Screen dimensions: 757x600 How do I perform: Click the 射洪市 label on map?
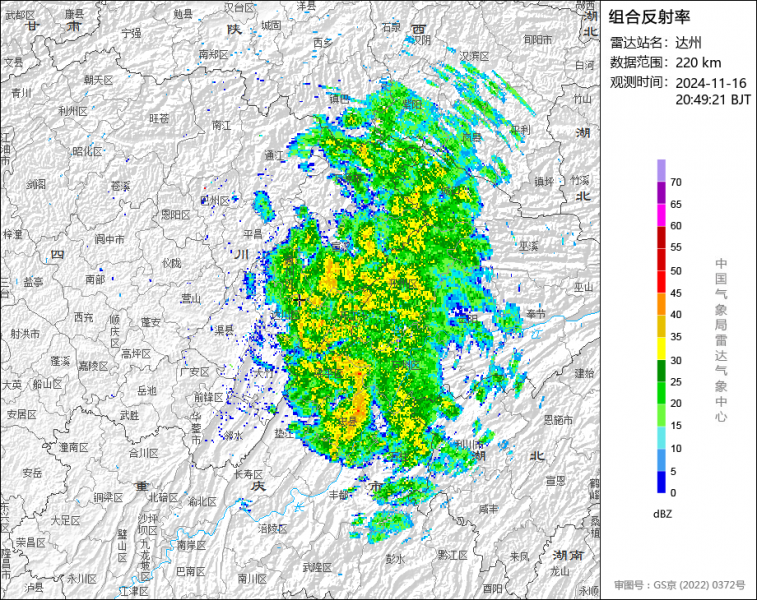point(25,333)
